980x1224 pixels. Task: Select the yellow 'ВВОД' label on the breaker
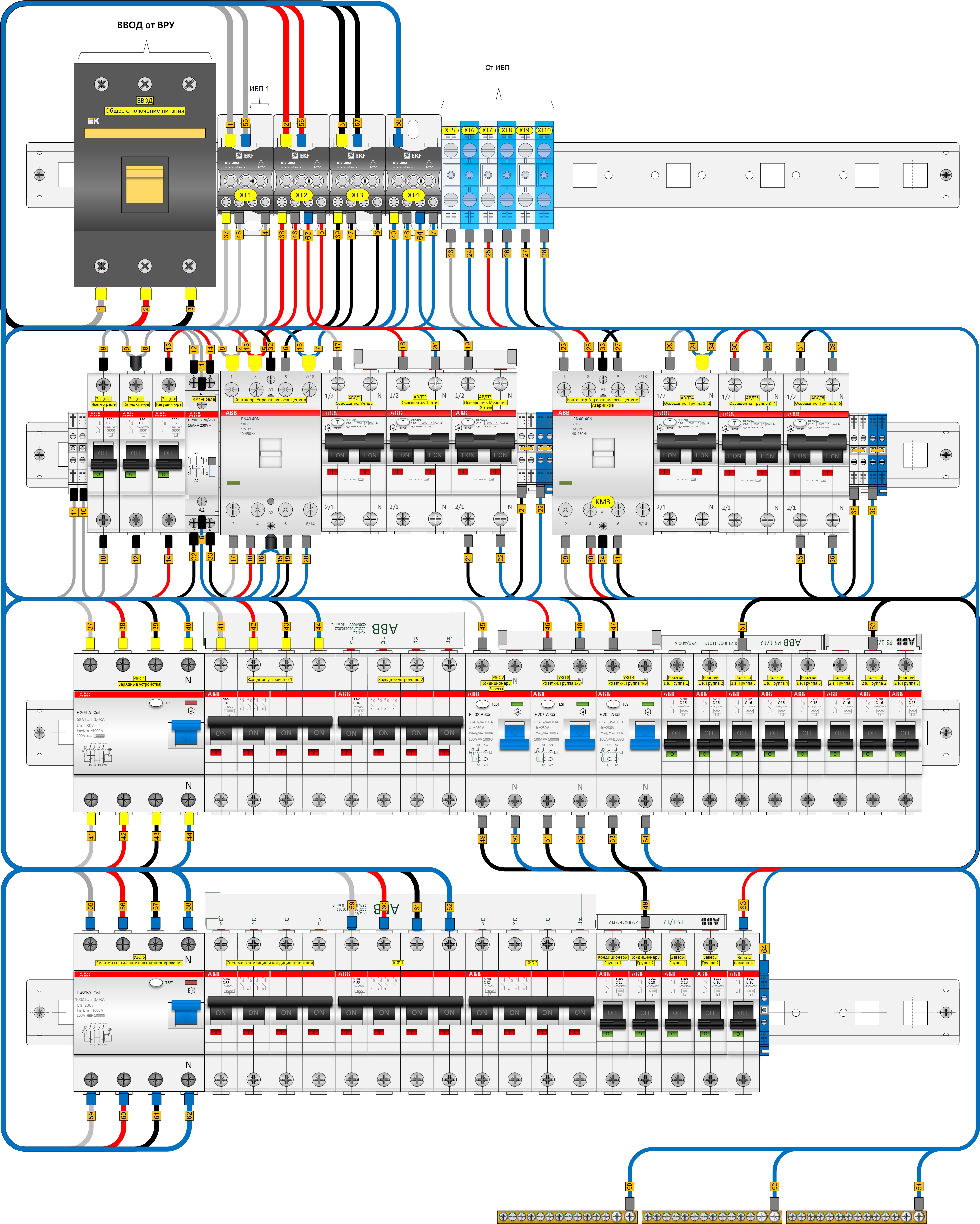145,100
